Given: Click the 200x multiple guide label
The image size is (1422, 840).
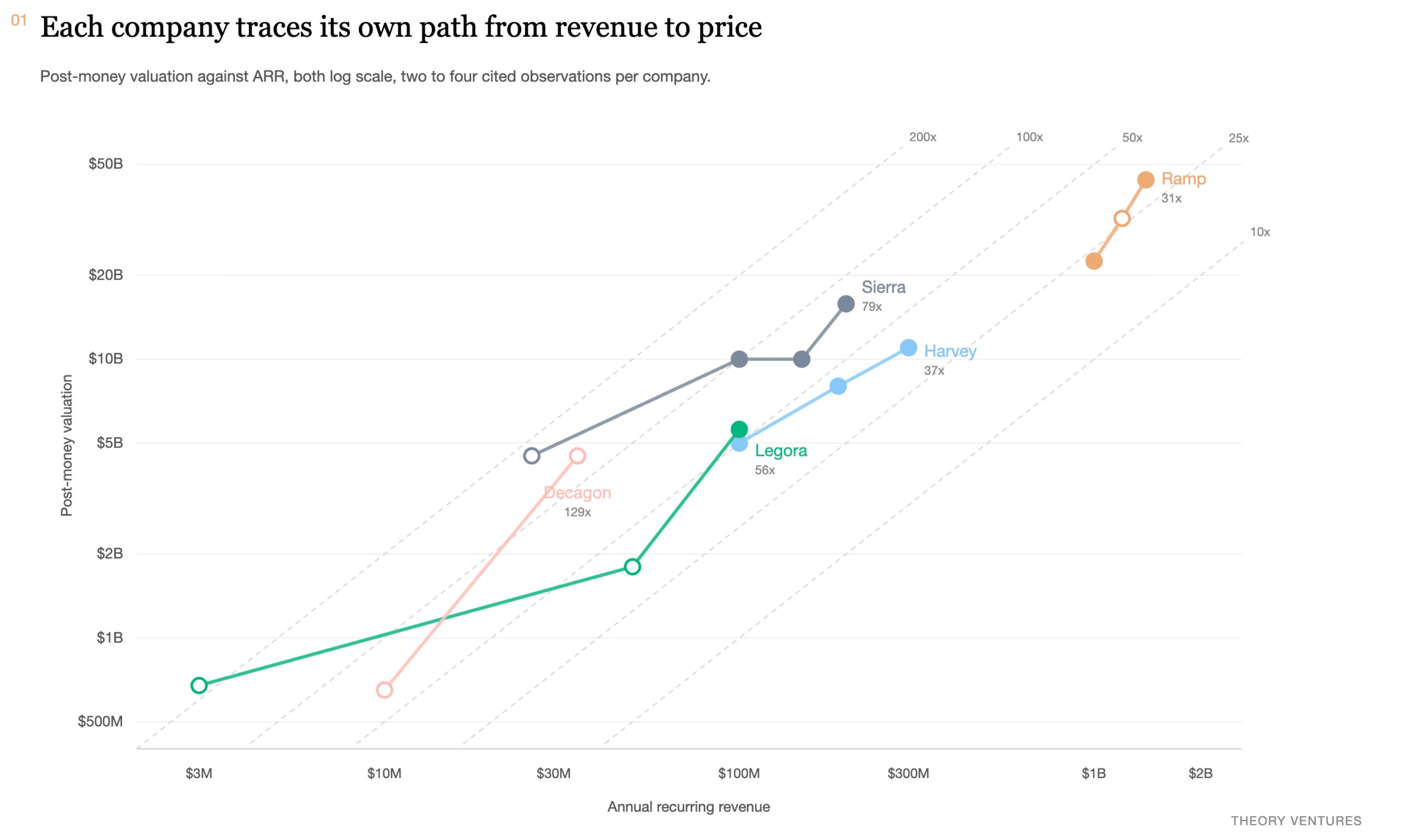Looking at the screenshot, I should click(922, 137).
